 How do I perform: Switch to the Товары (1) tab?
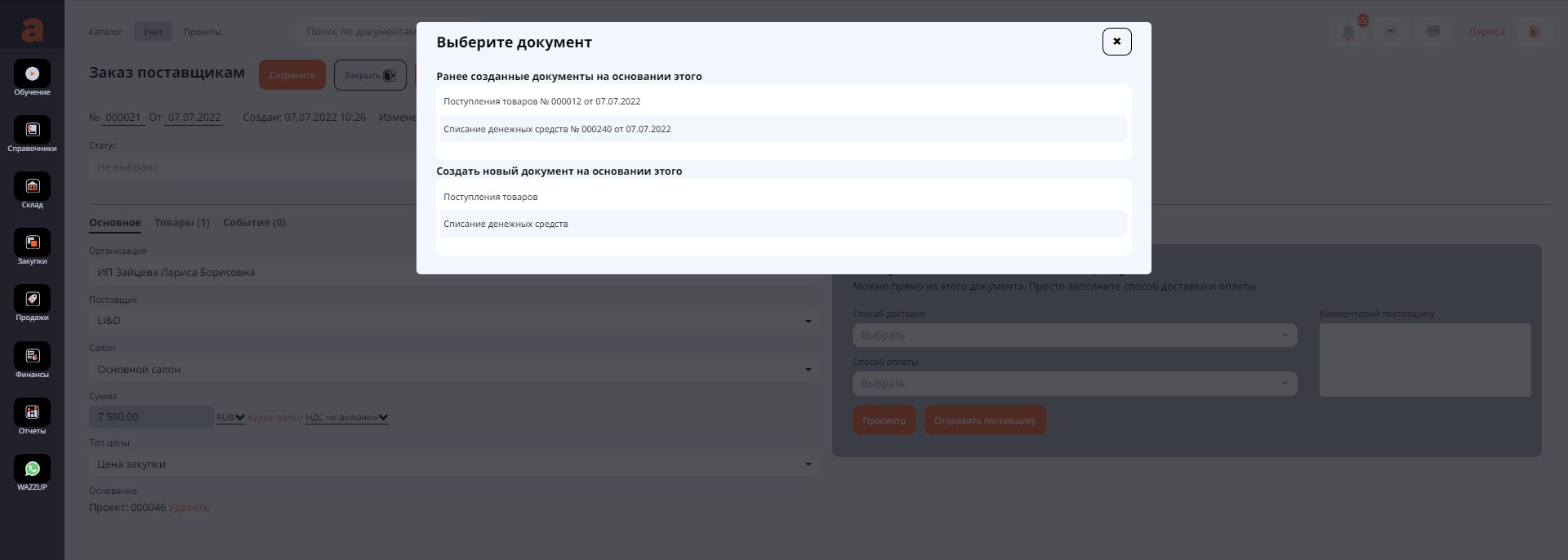click(x=182, y=223)
